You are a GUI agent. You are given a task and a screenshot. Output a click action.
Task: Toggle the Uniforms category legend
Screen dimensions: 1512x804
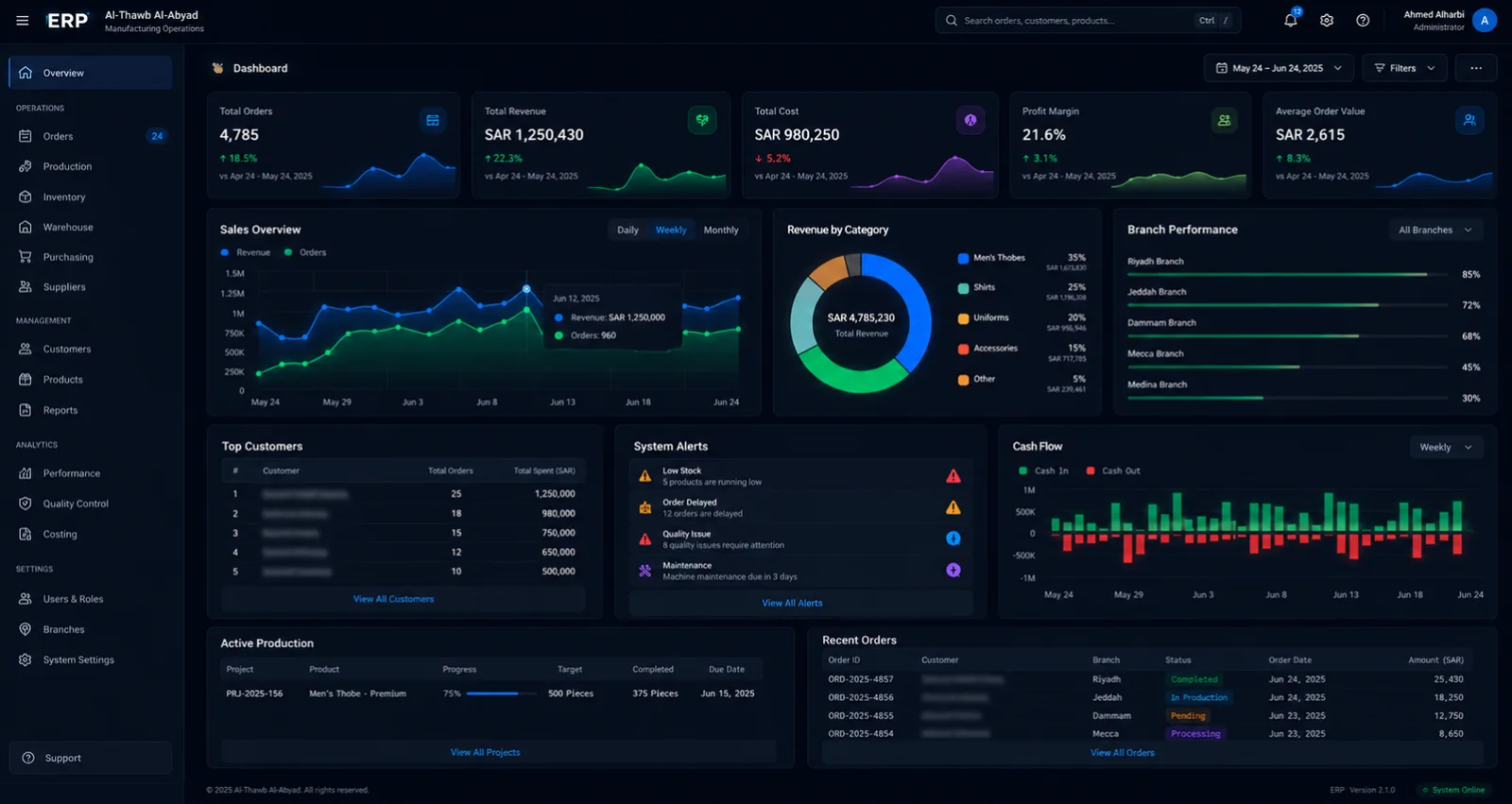point(983,318)
